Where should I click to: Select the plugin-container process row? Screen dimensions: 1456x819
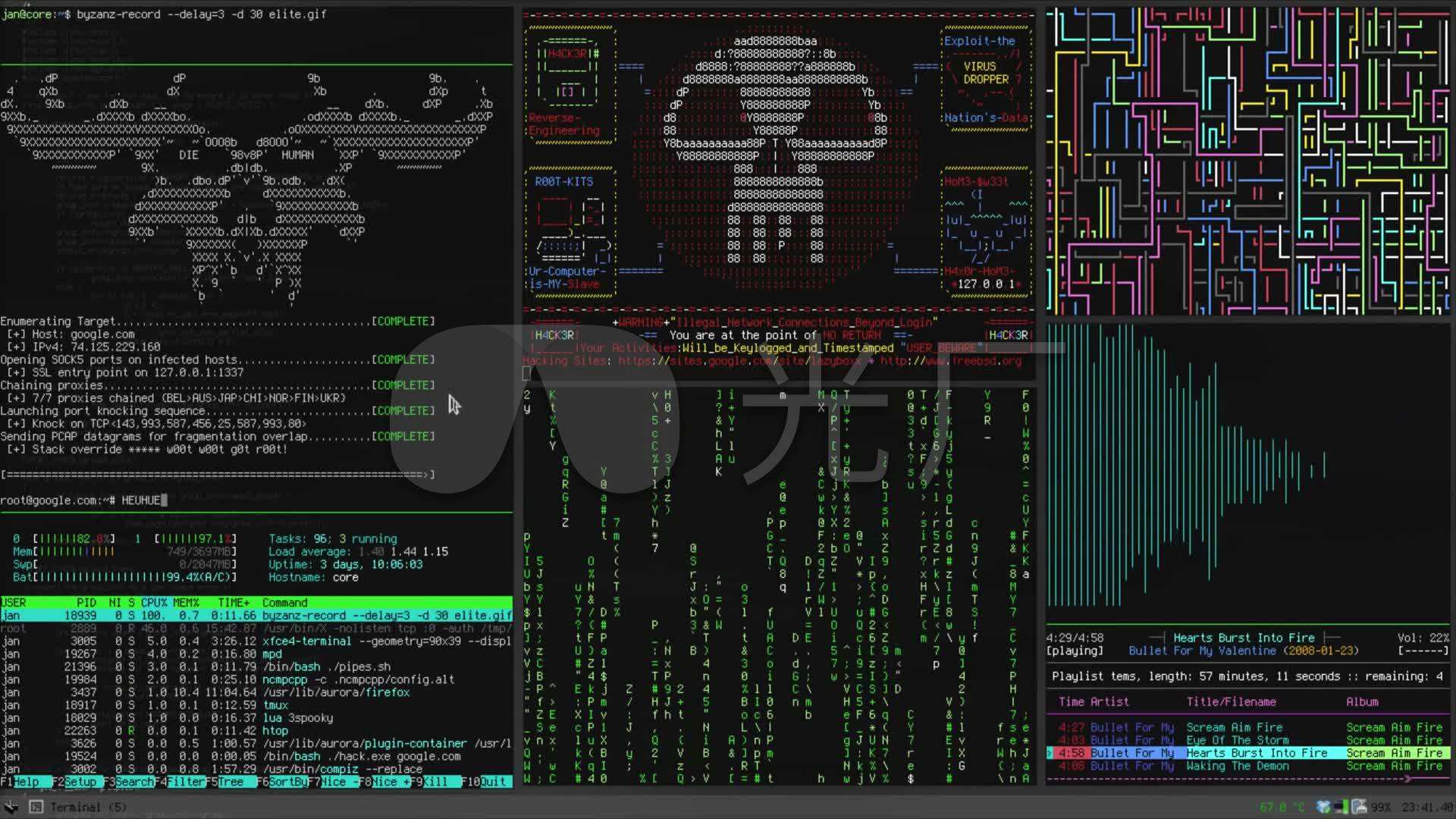point(256,744)
